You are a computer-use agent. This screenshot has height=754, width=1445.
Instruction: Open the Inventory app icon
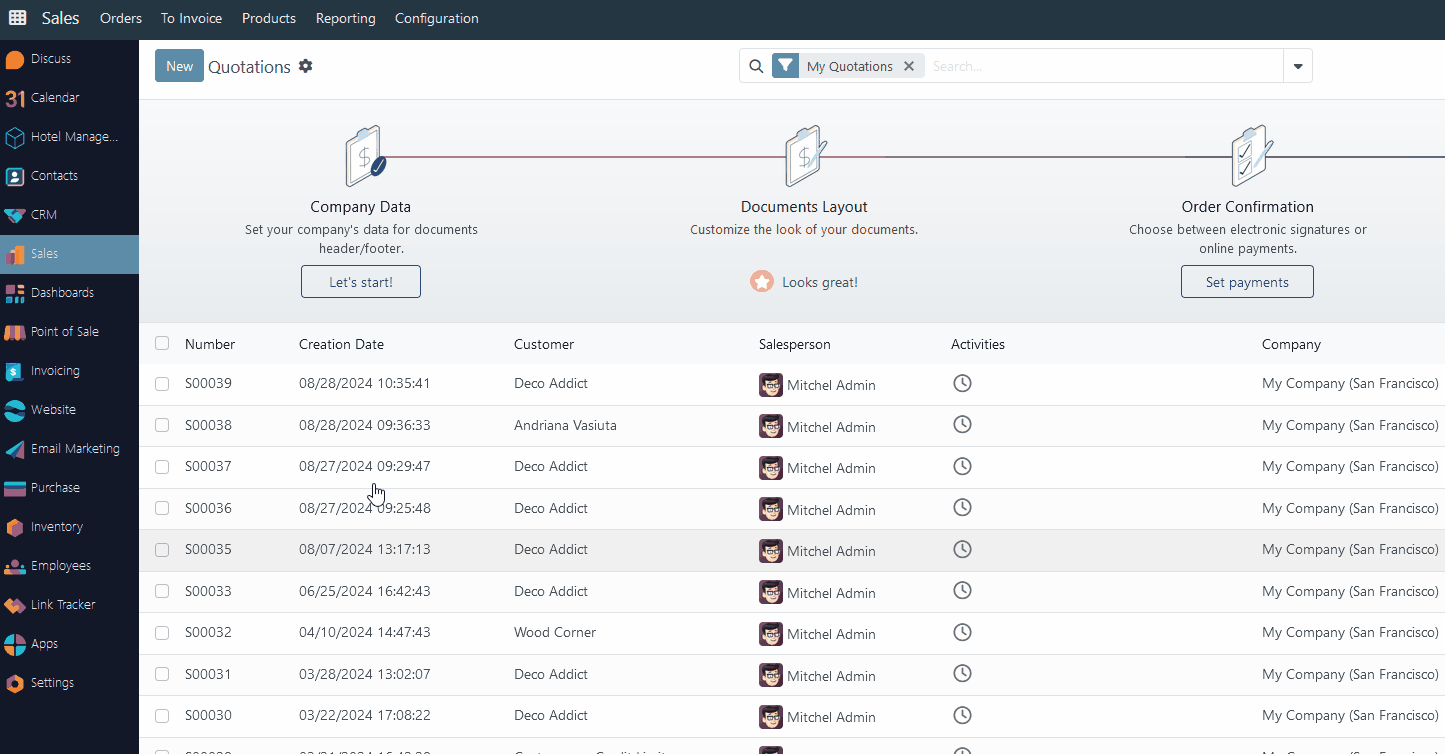pos(15,527)
